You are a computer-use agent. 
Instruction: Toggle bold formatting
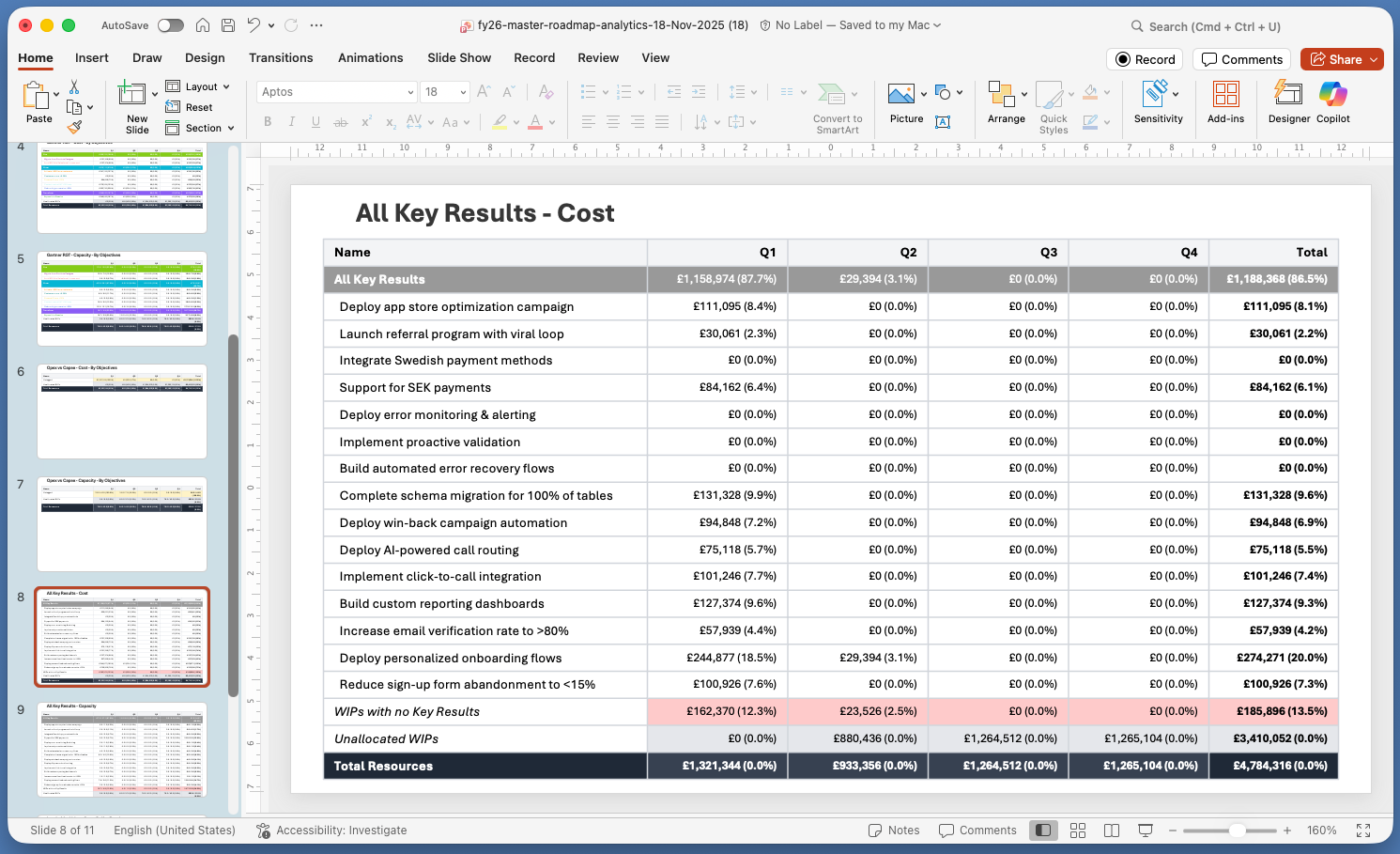267,121
